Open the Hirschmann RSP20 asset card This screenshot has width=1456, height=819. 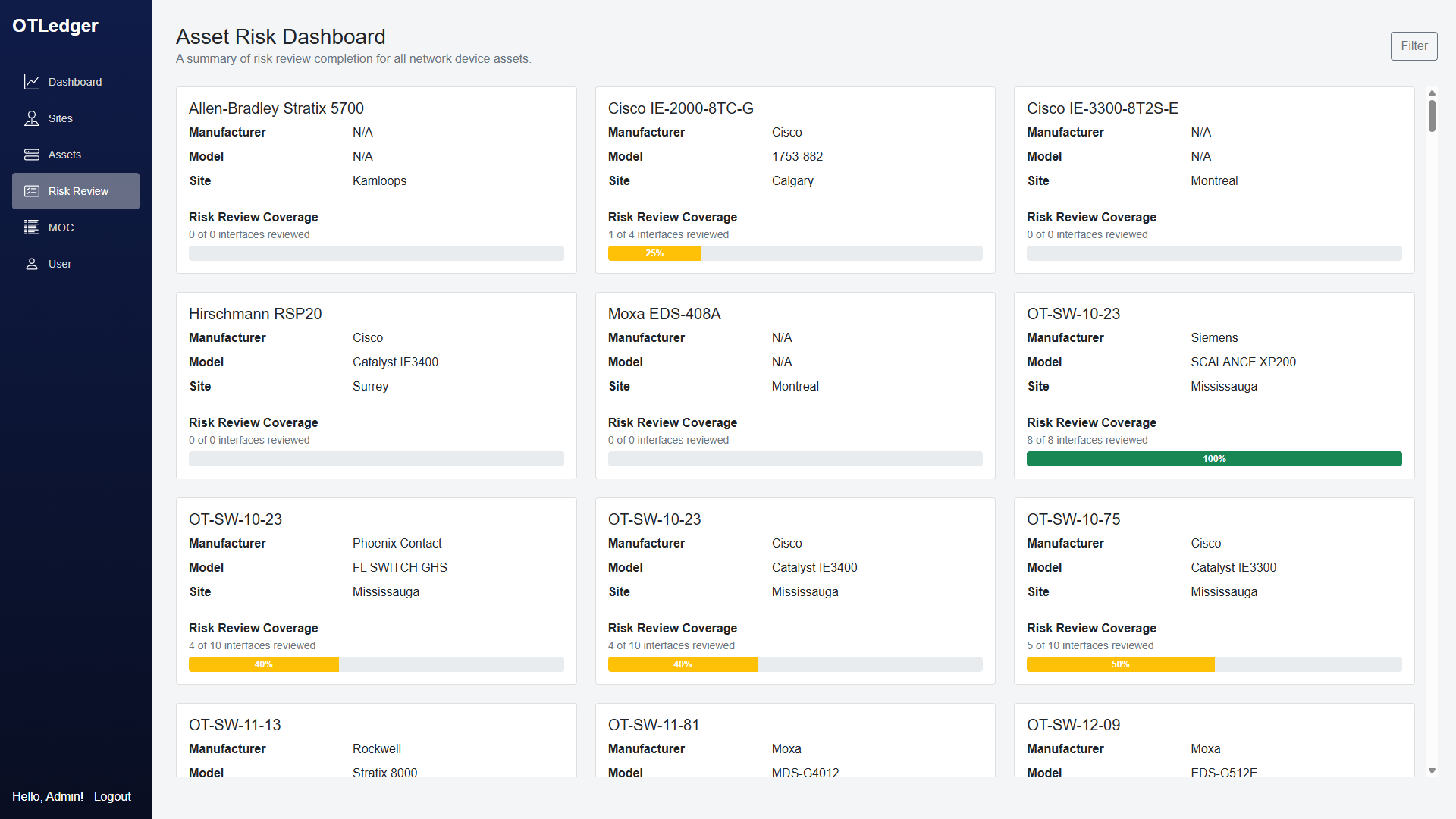tap(255, 313)
